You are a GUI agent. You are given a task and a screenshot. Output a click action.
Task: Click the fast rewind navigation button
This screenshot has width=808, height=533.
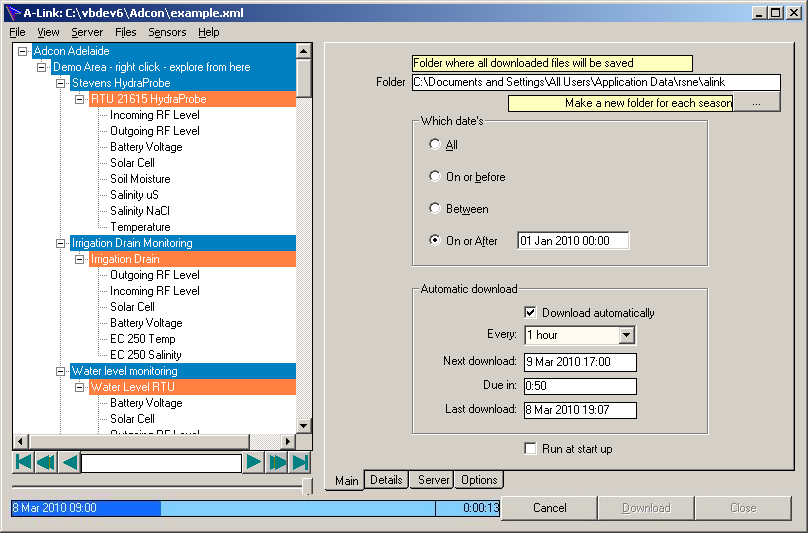pyautogui.click(x=46, y=462)
